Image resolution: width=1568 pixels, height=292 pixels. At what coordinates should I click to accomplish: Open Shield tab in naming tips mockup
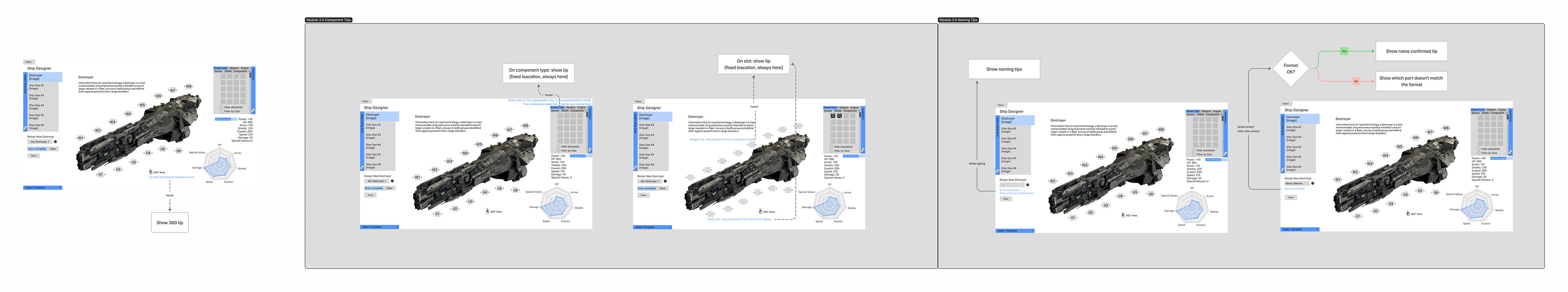click(1200, 114)
